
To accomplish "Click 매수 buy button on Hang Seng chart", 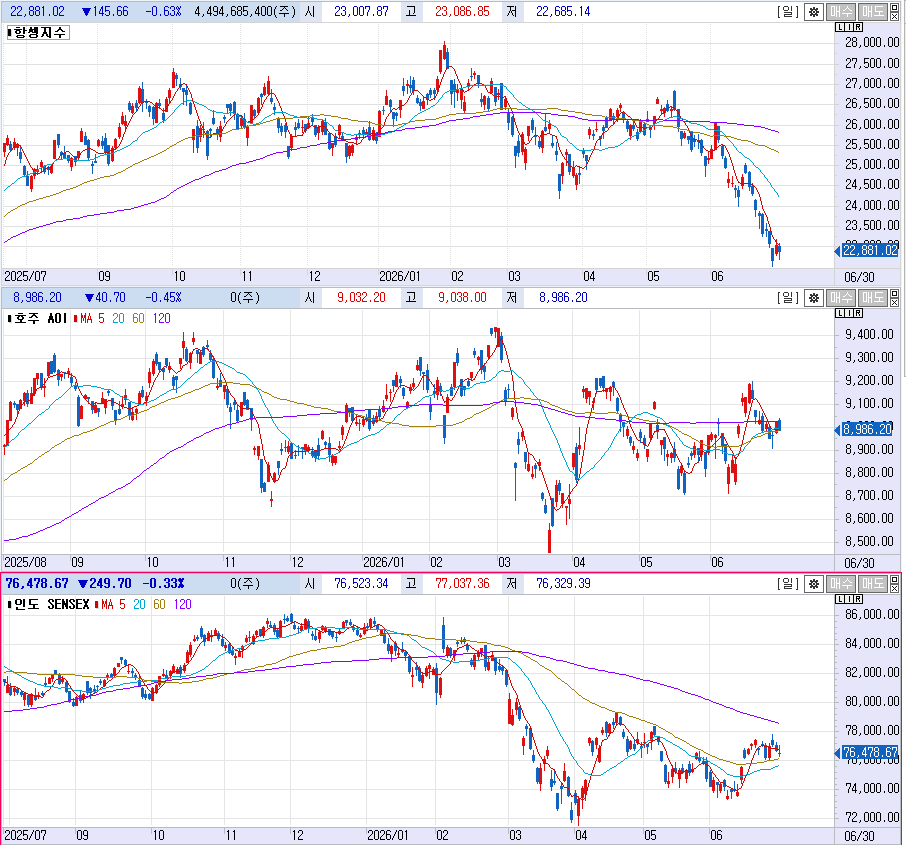I will pos(841,12).
